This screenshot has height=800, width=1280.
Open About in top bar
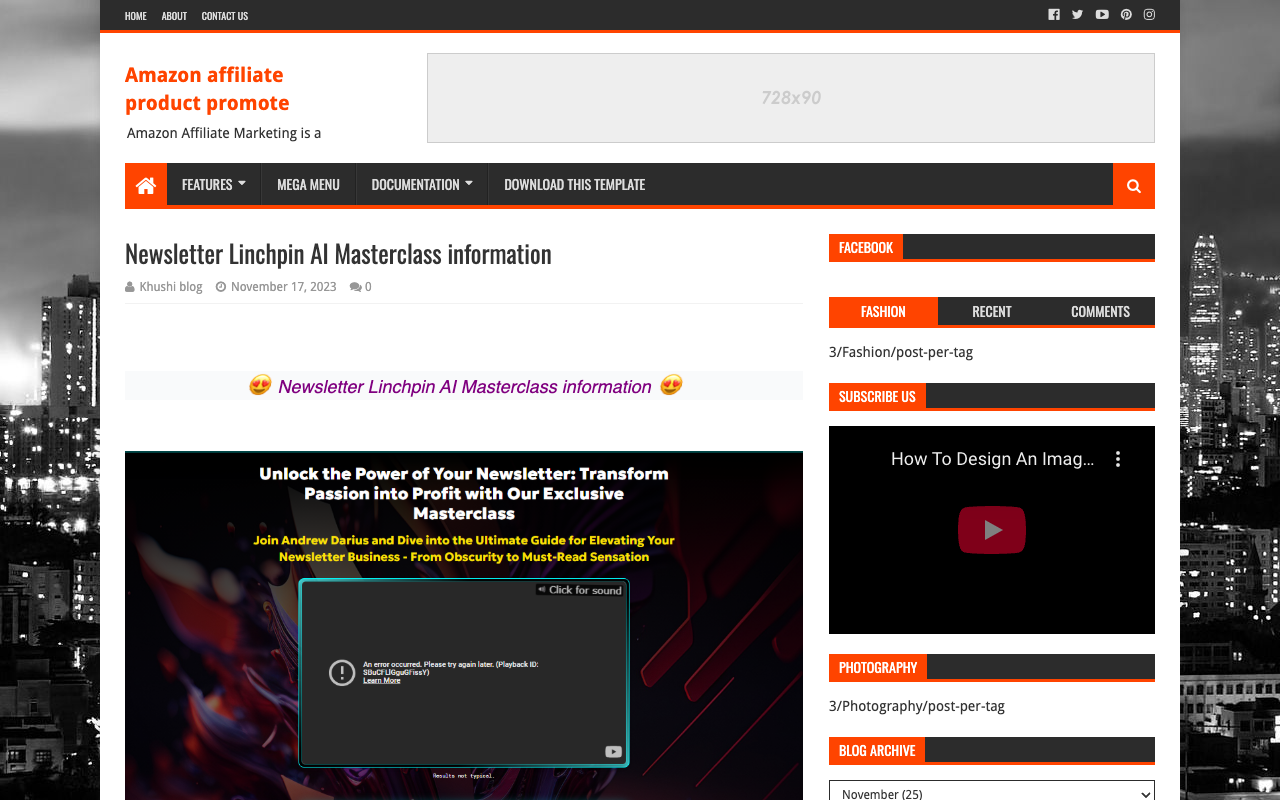click(174, 16)
